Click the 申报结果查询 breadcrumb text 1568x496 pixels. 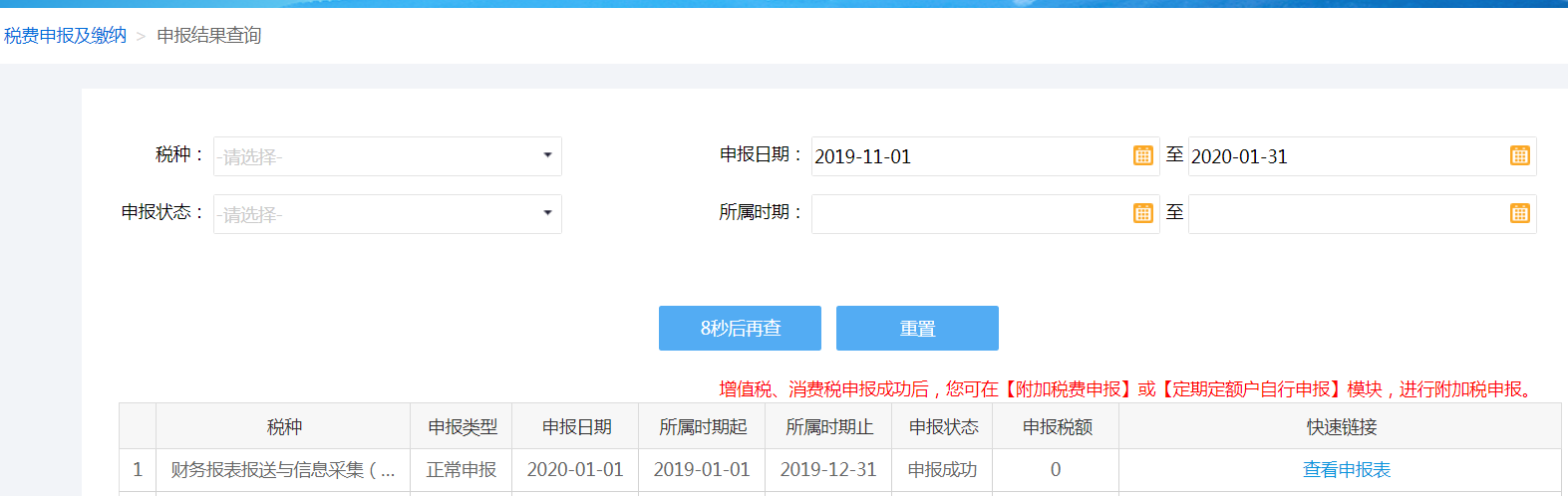pos(209,36)
